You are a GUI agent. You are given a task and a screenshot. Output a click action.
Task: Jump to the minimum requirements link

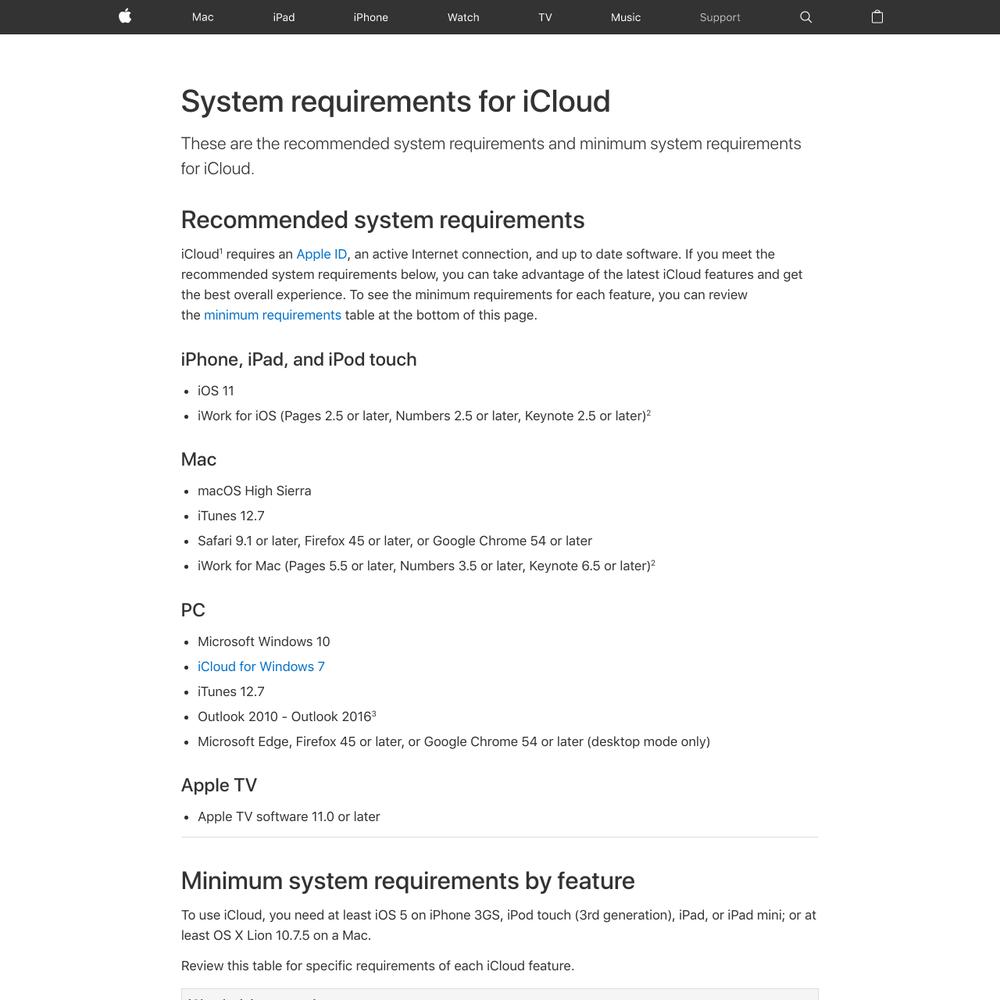(272, 315)
